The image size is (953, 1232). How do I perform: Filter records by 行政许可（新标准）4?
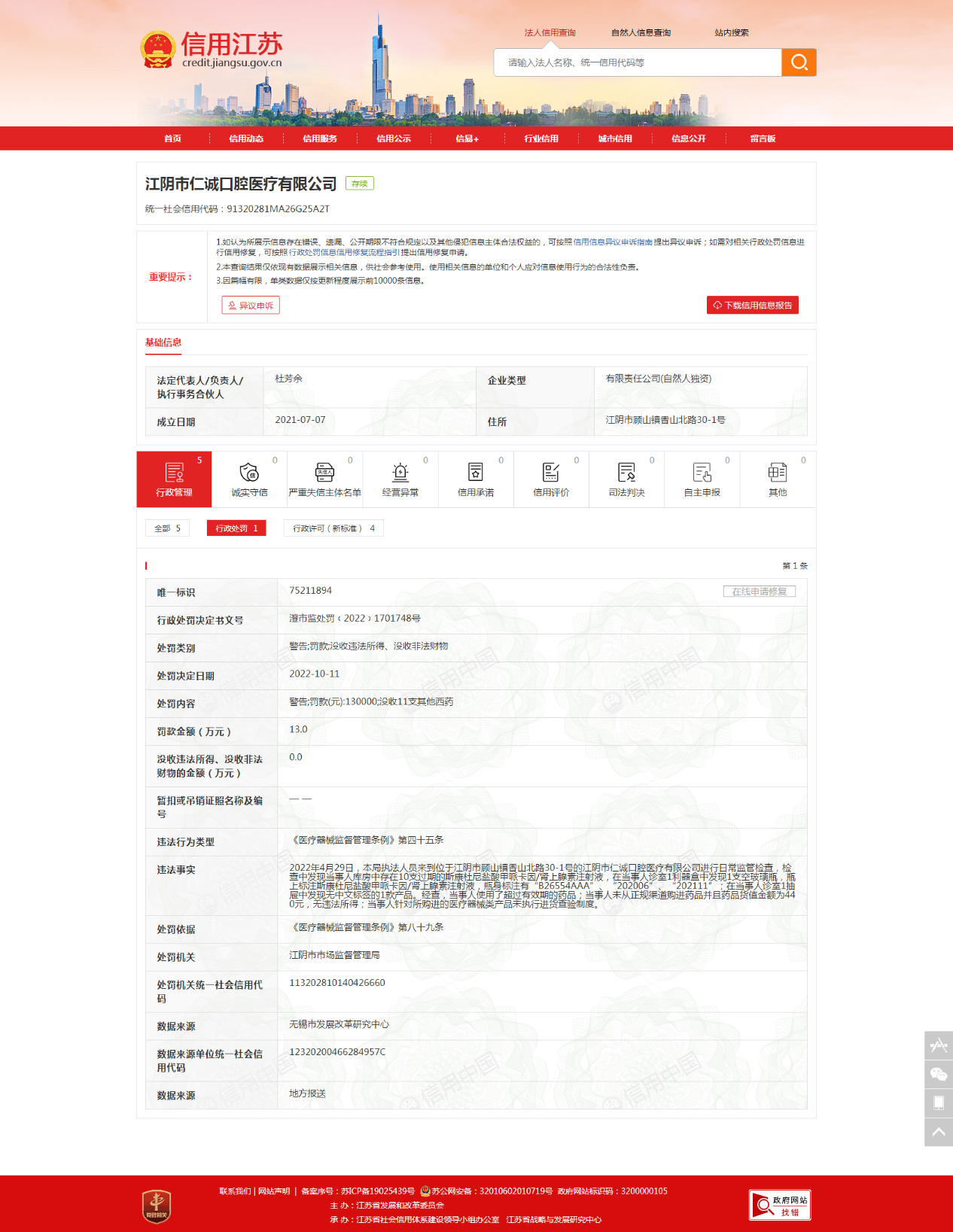(x=333, y=528)
